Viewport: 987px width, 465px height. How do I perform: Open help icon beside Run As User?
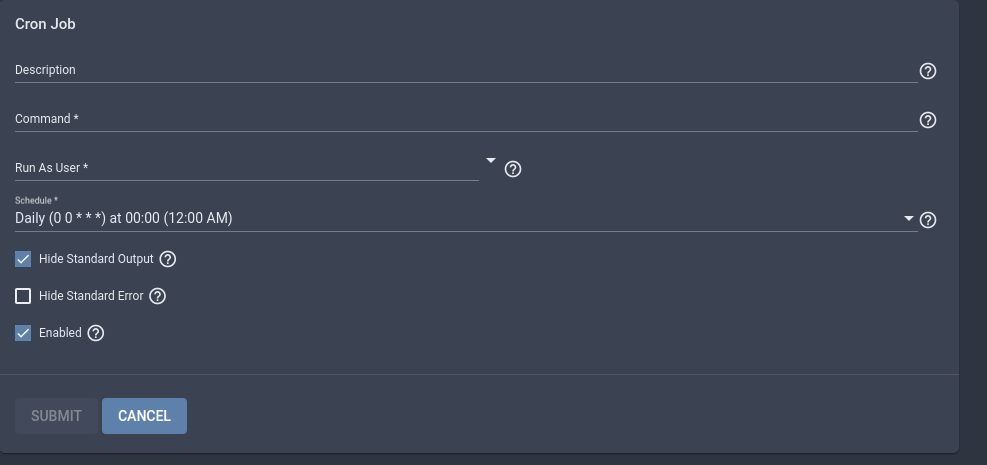513,169
